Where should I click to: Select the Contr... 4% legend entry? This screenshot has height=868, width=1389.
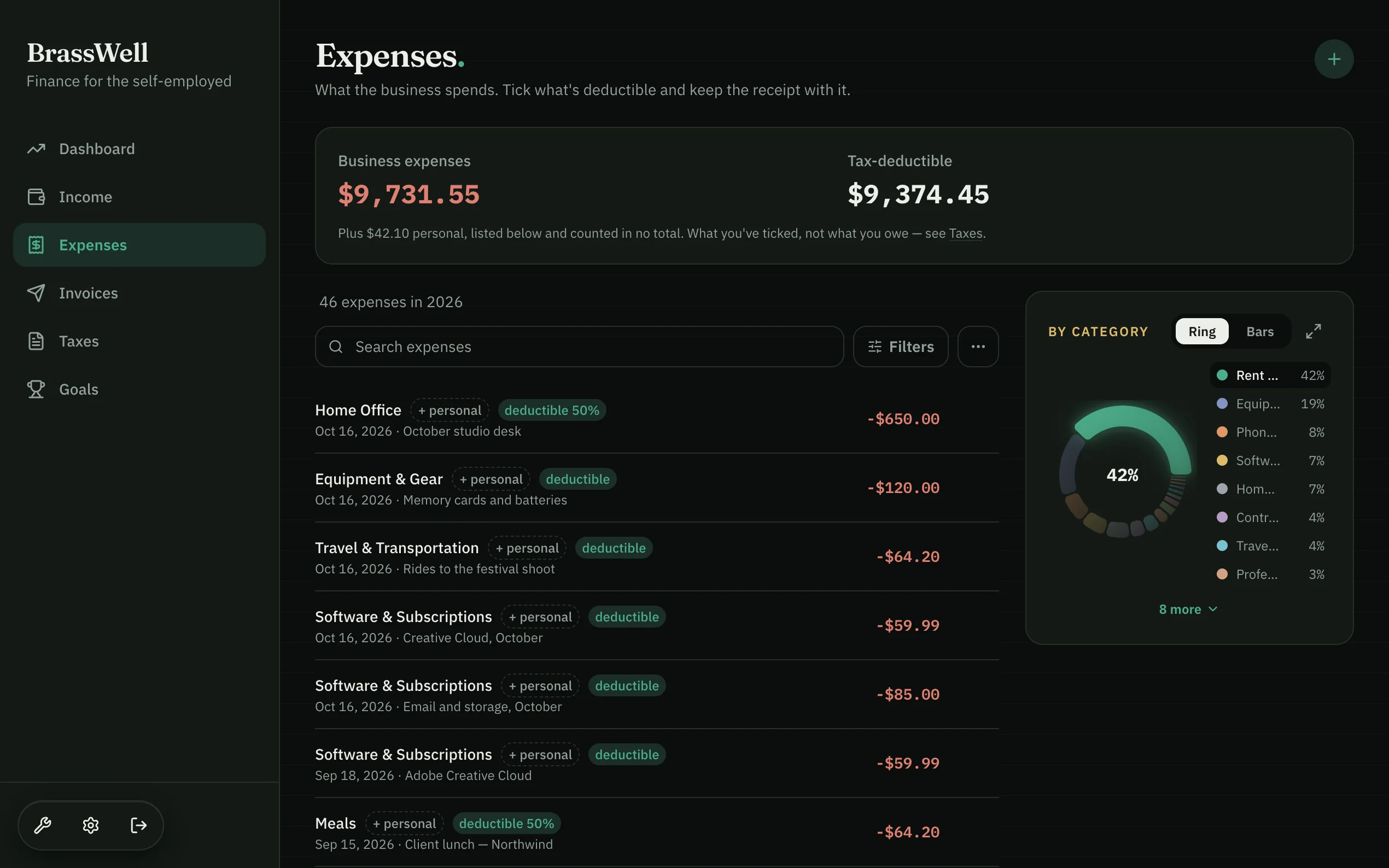pyautogui.click(x=1270, y=517)
